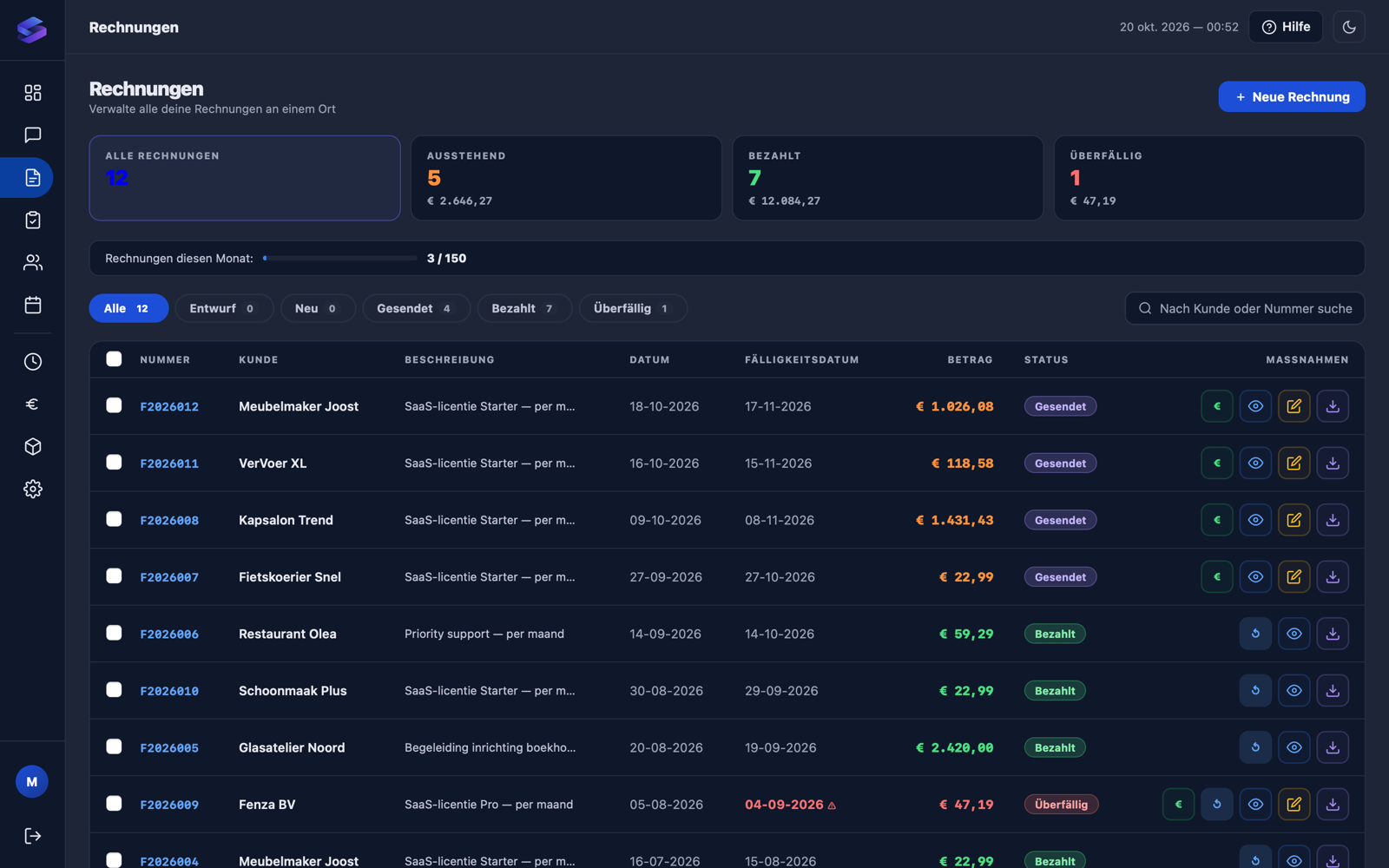Open the customers people sidebar icon
1389x868 pixels.
33,262
